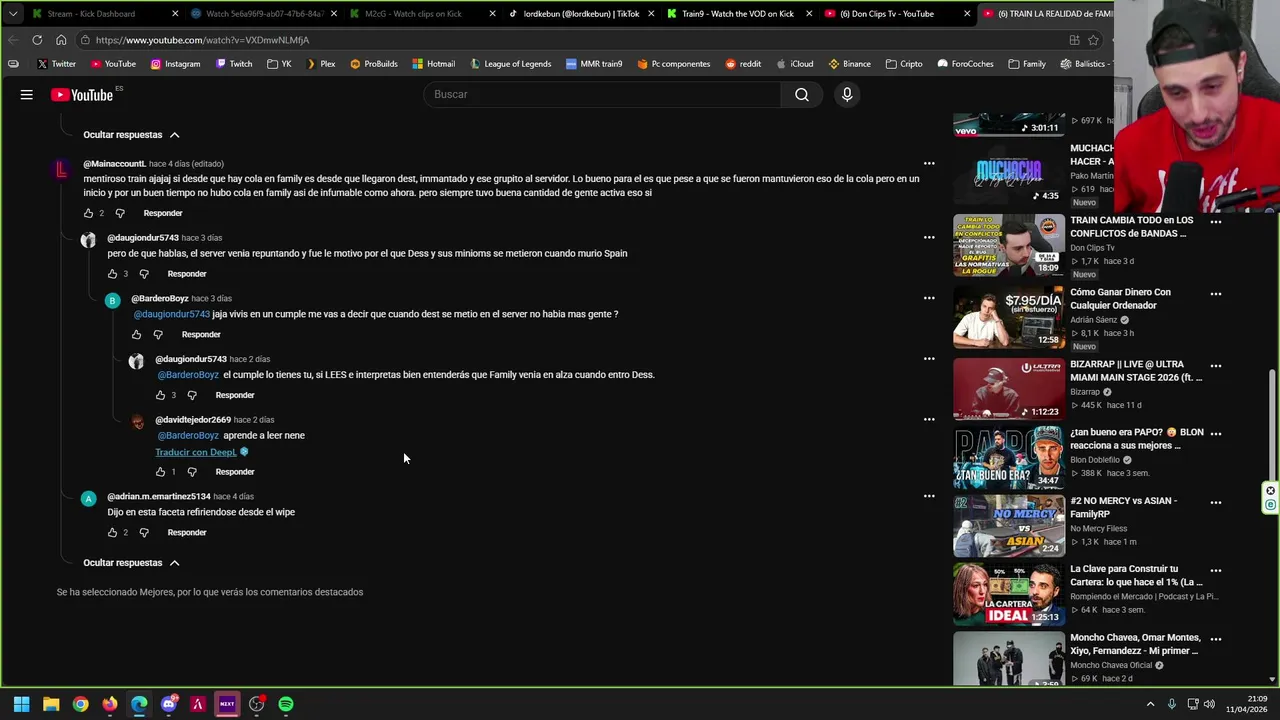This screenshot has height=720, width=1280.
Task: Dislike the @Mainaccountl comment
Action: [120, 213]
